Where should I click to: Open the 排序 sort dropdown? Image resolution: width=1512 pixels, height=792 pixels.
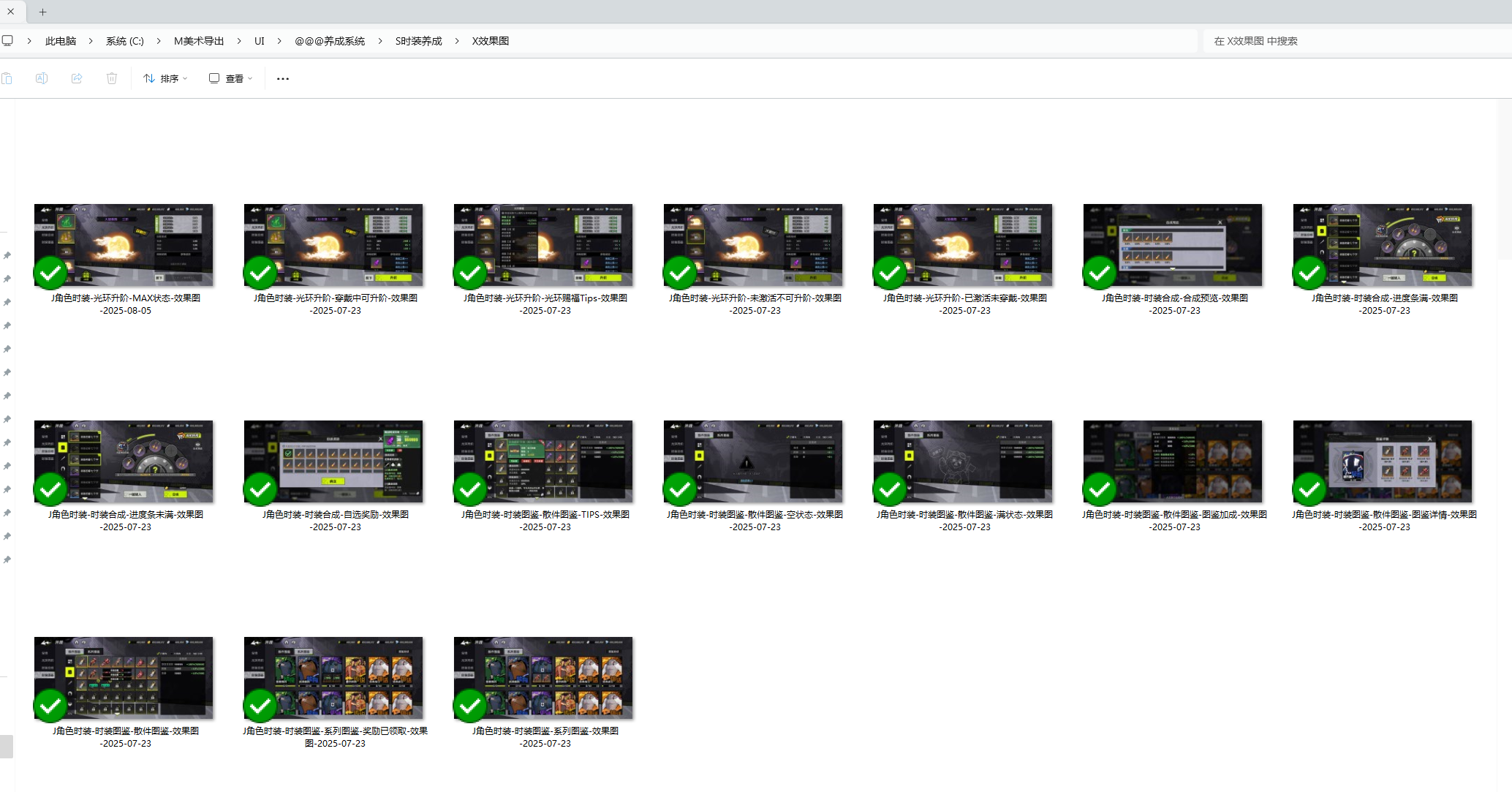166,78
